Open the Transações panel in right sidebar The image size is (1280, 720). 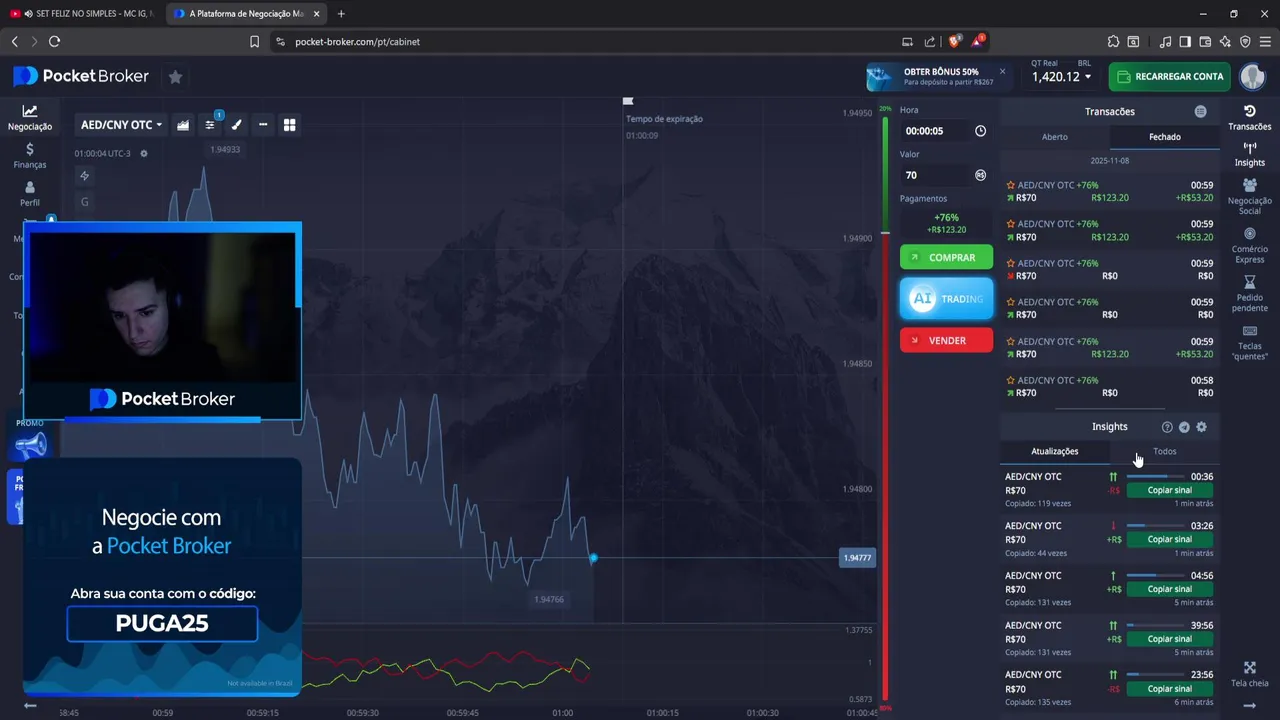coord(1249,118)
